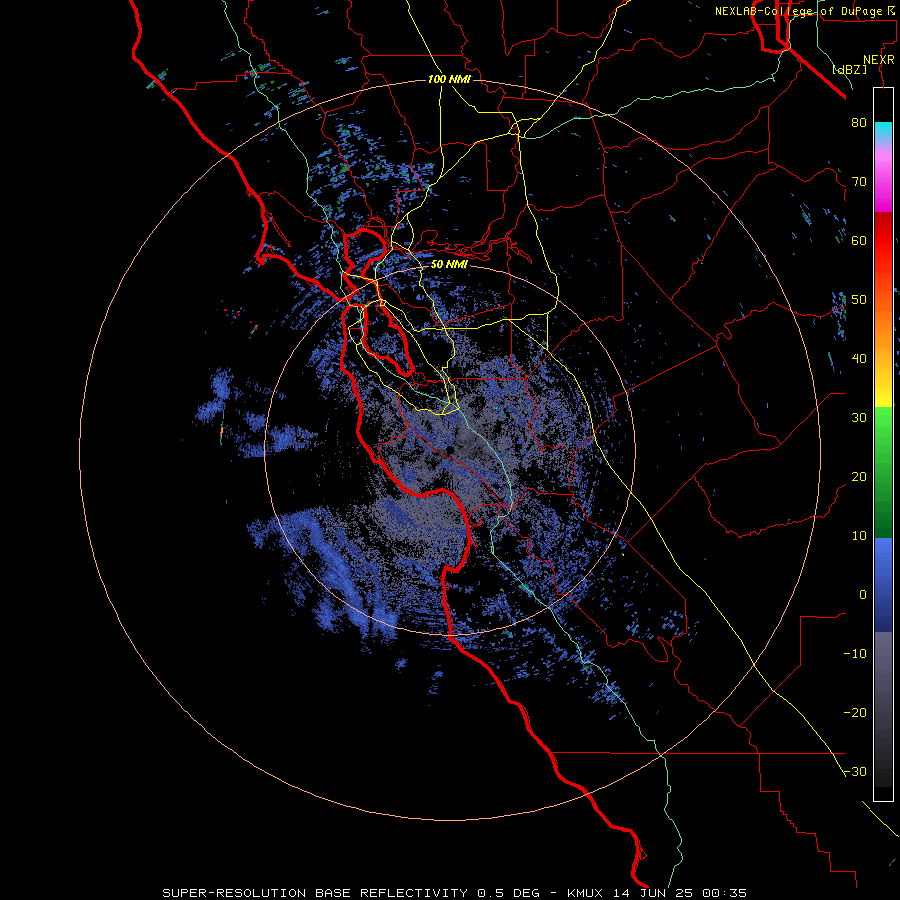This screenshot has width=900, height=900.
Task: Click the 0 value on the dBZ scale
Action: [863, 595]
